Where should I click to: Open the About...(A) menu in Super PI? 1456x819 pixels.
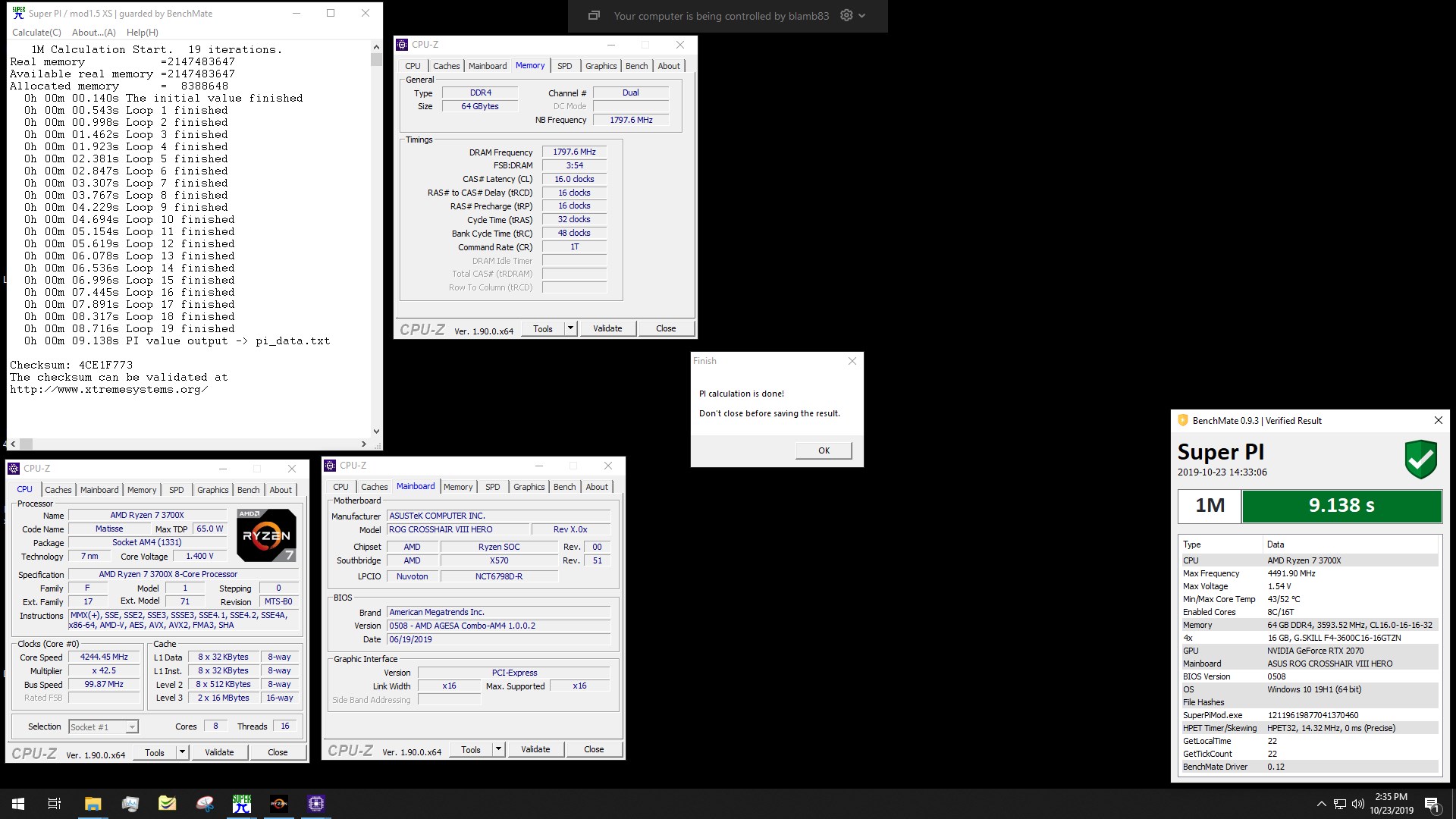pos(94,33)
